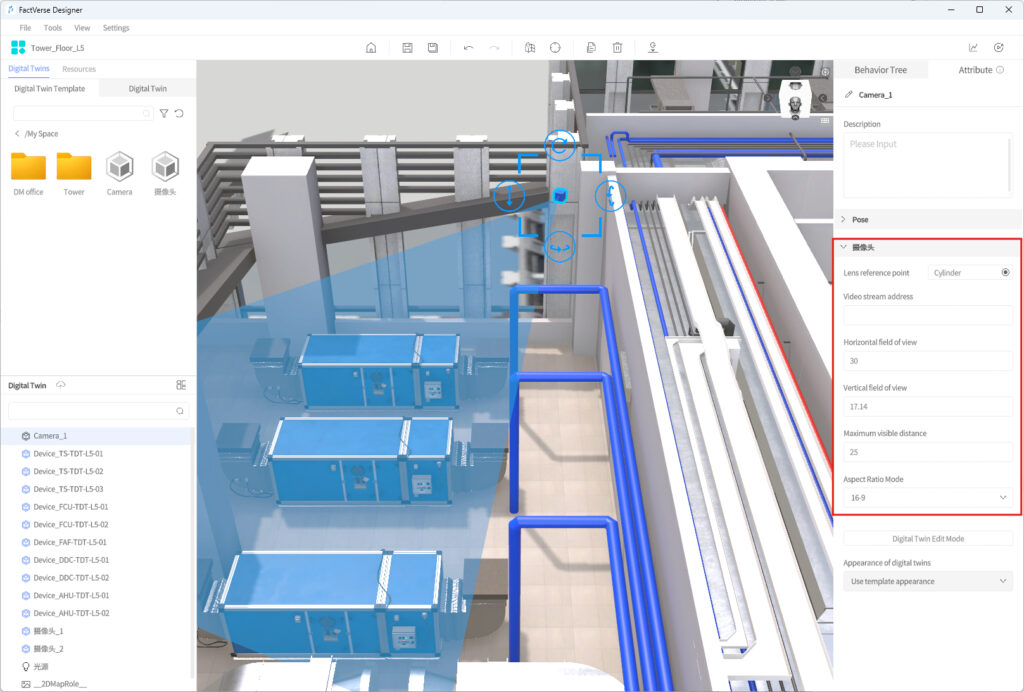Click the building scene icon in toolbar
This screenshot has height=692, width=1024.
coord(530,48)
